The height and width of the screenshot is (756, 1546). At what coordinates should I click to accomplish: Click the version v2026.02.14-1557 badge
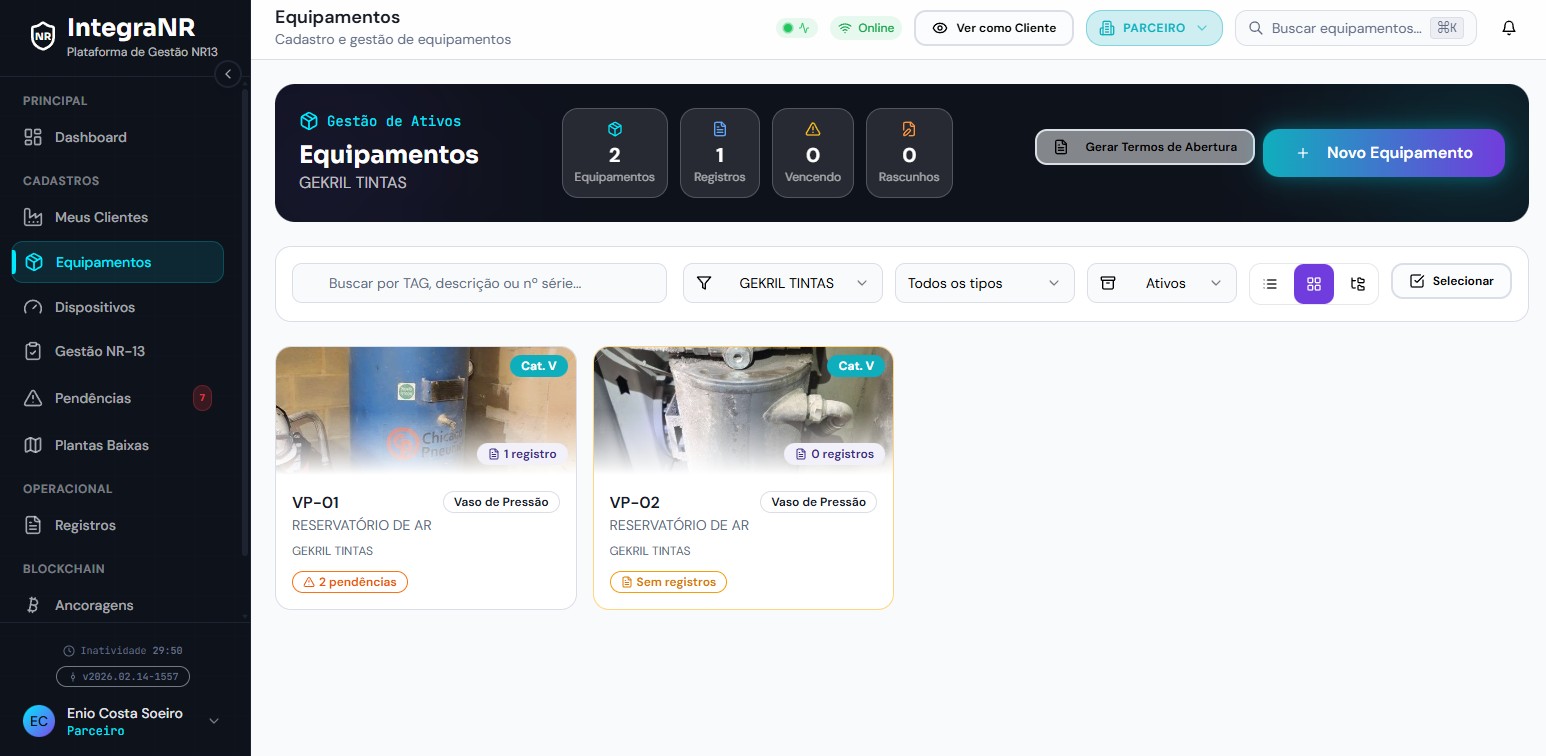pos(123,677)
